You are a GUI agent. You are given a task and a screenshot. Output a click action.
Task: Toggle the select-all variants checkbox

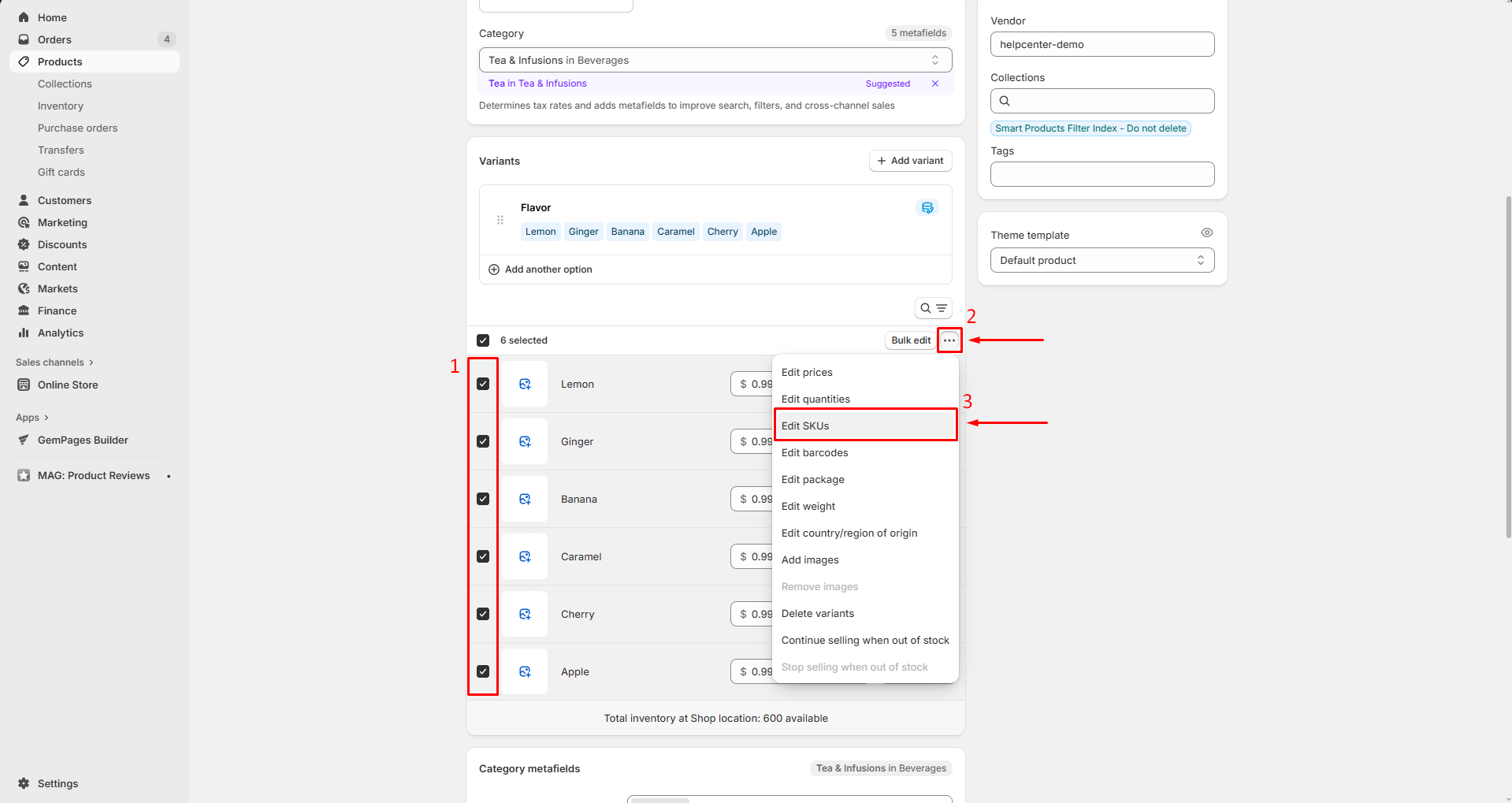[x=483, y=340]
